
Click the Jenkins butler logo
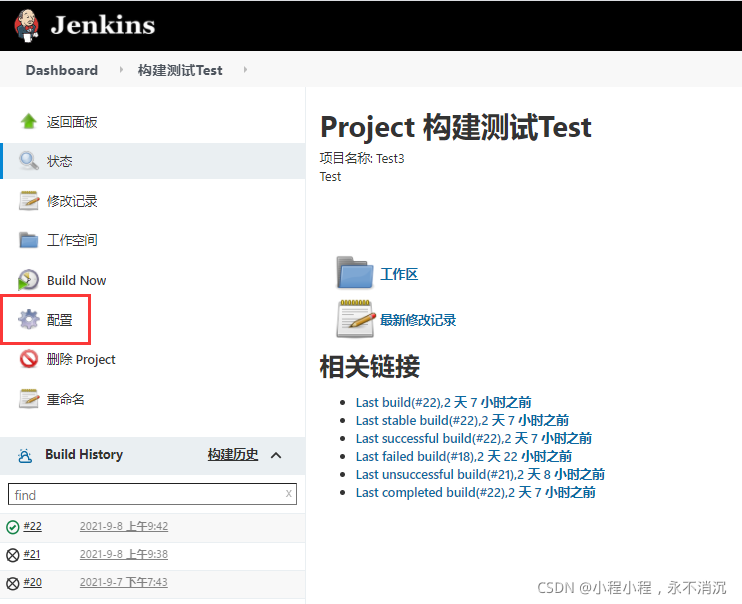26,25
